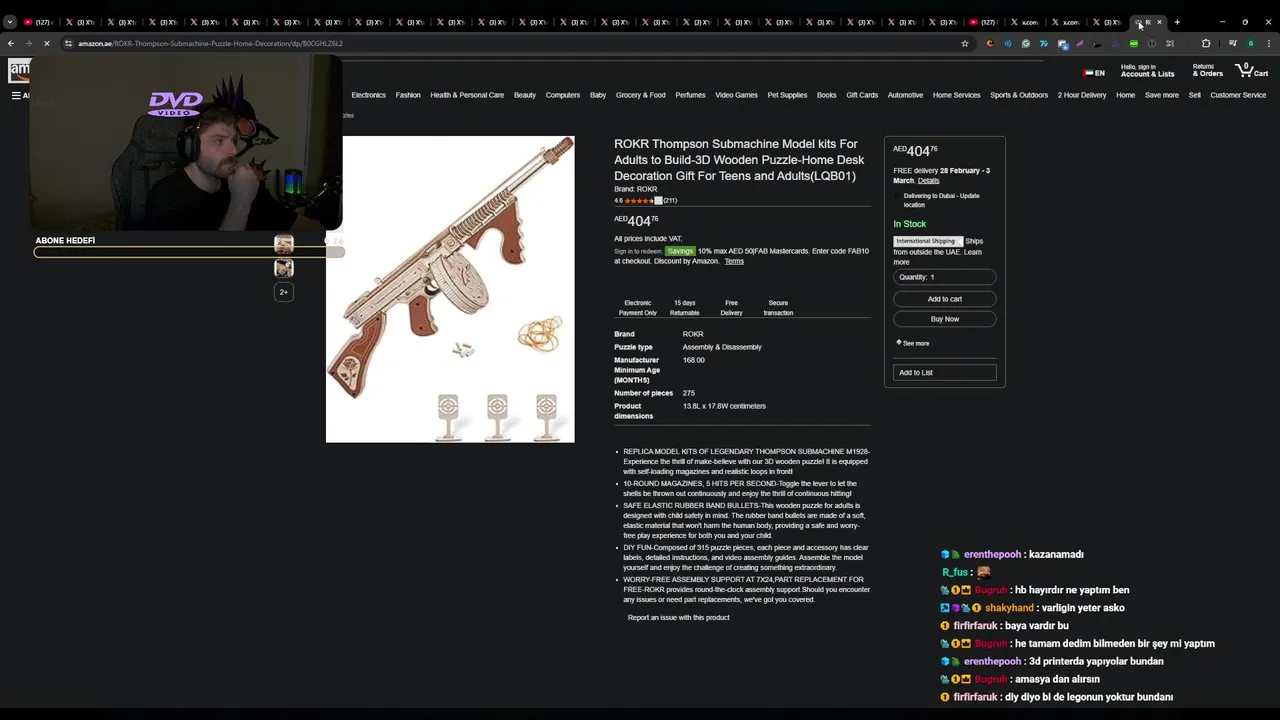Open new tab with plus button

click(1177, 22)
